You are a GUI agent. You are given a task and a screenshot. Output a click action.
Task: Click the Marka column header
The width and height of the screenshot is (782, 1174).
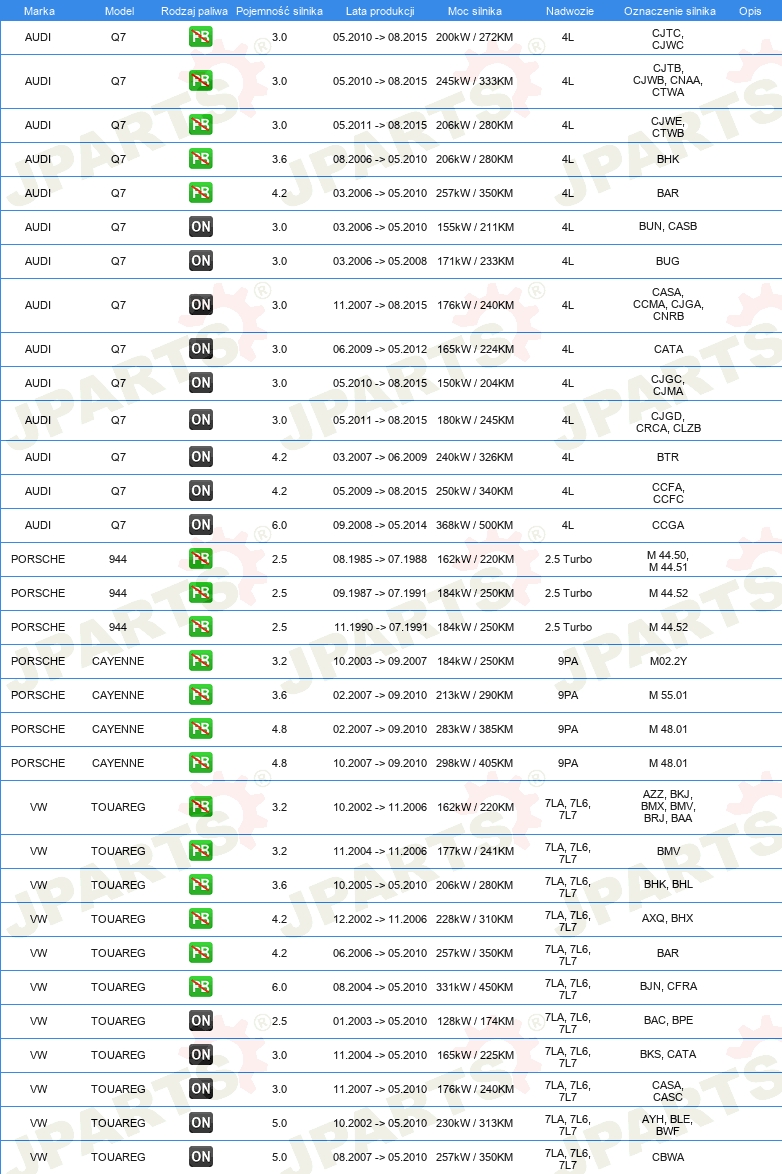pos(39,11)
